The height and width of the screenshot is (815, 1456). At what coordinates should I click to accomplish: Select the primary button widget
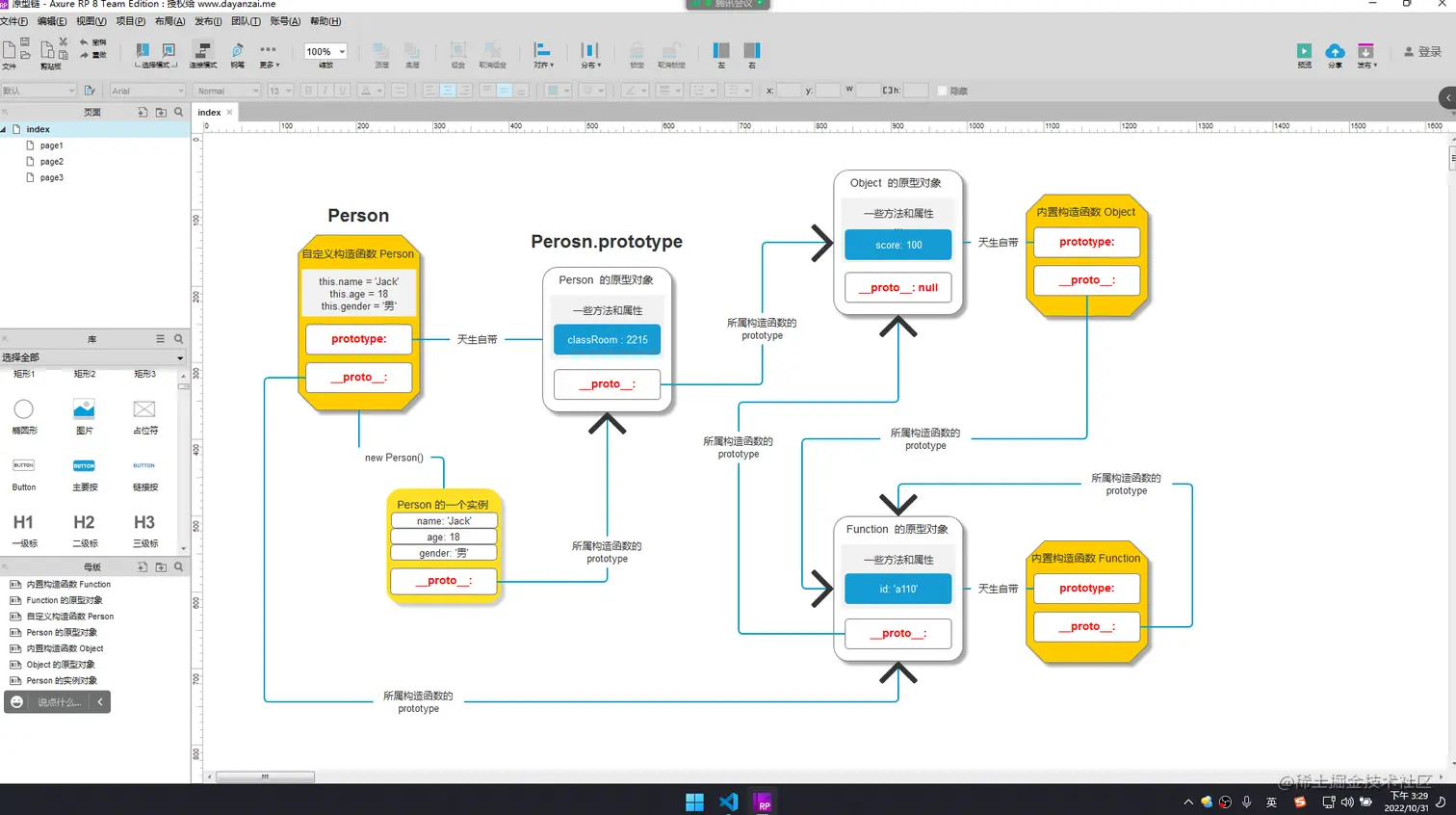click(84, 474)
